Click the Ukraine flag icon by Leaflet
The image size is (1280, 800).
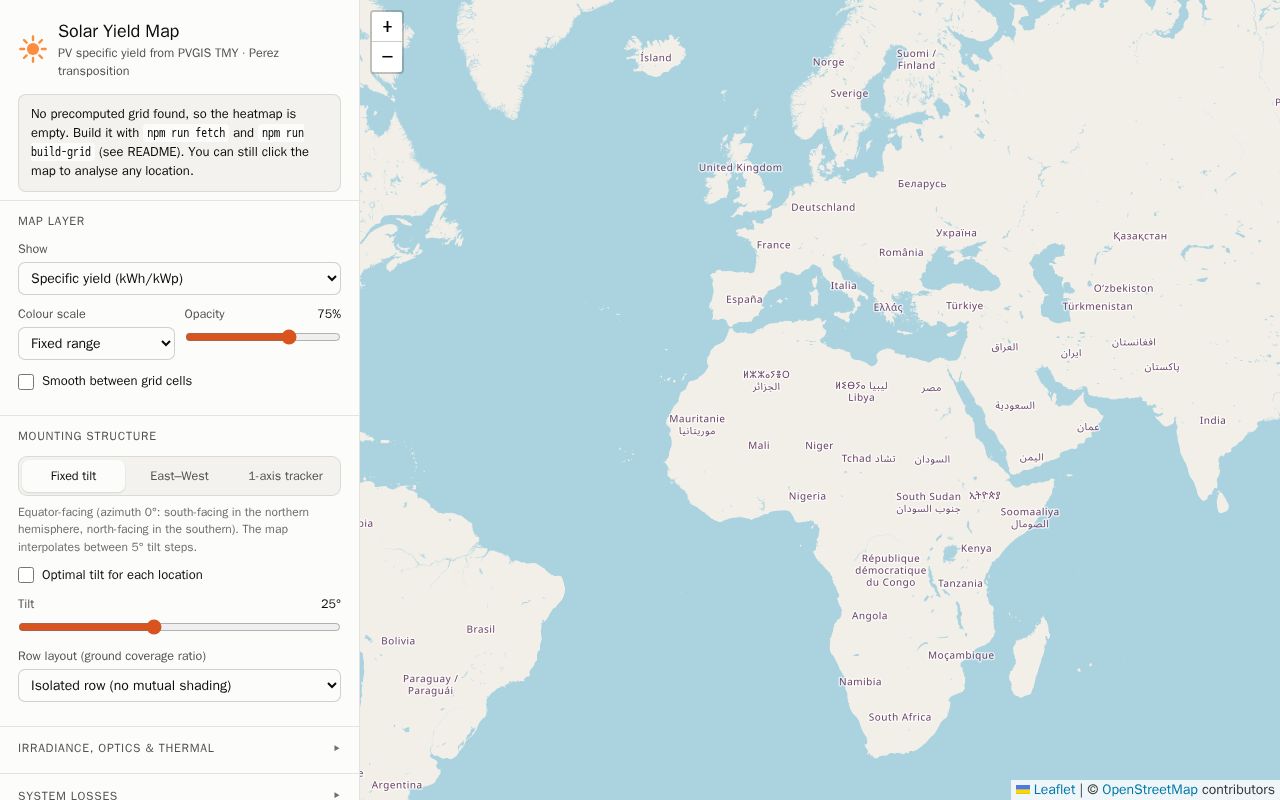point(1023,790)
